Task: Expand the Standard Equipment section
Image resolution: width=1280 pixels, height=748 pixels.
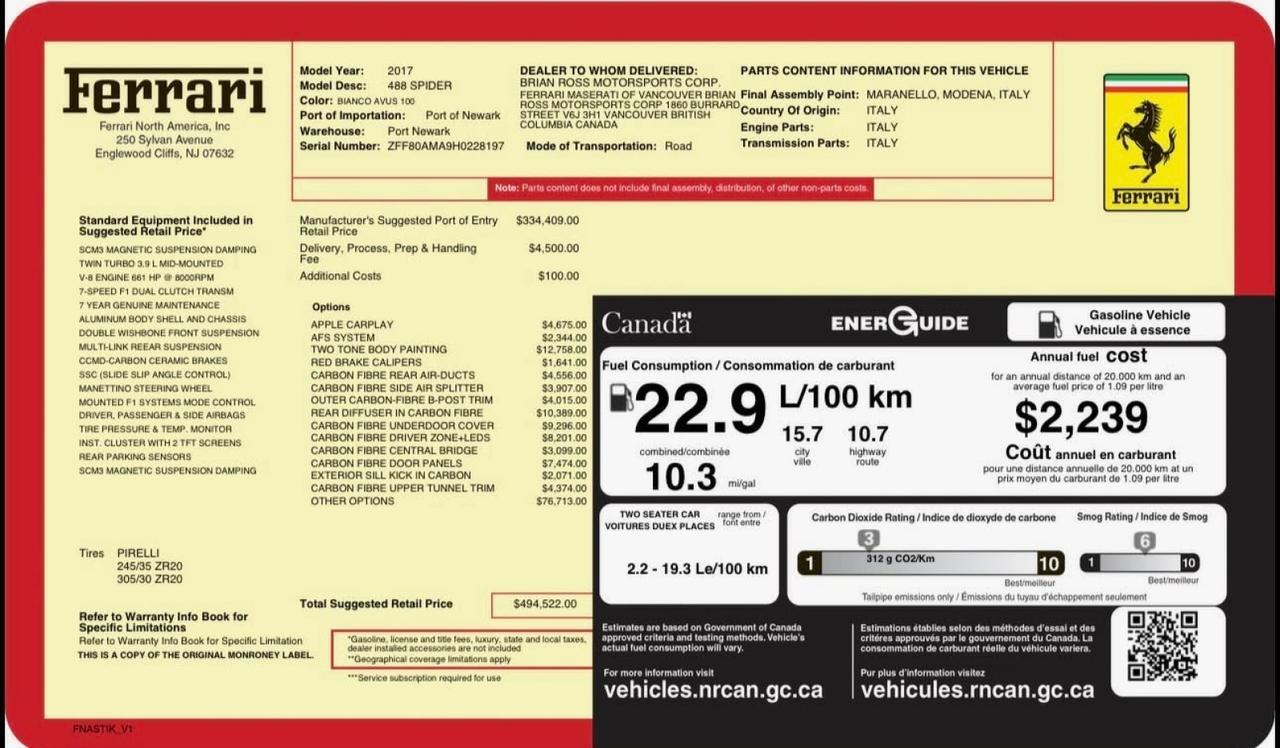Action: (165, 224)
